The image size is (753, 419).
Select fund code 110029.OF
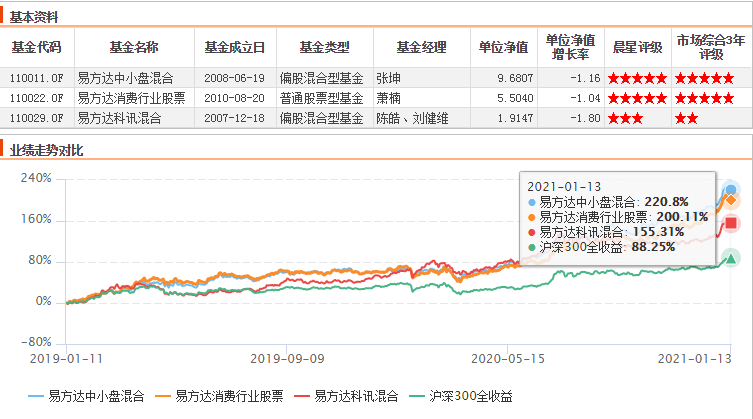click(36, 118)
